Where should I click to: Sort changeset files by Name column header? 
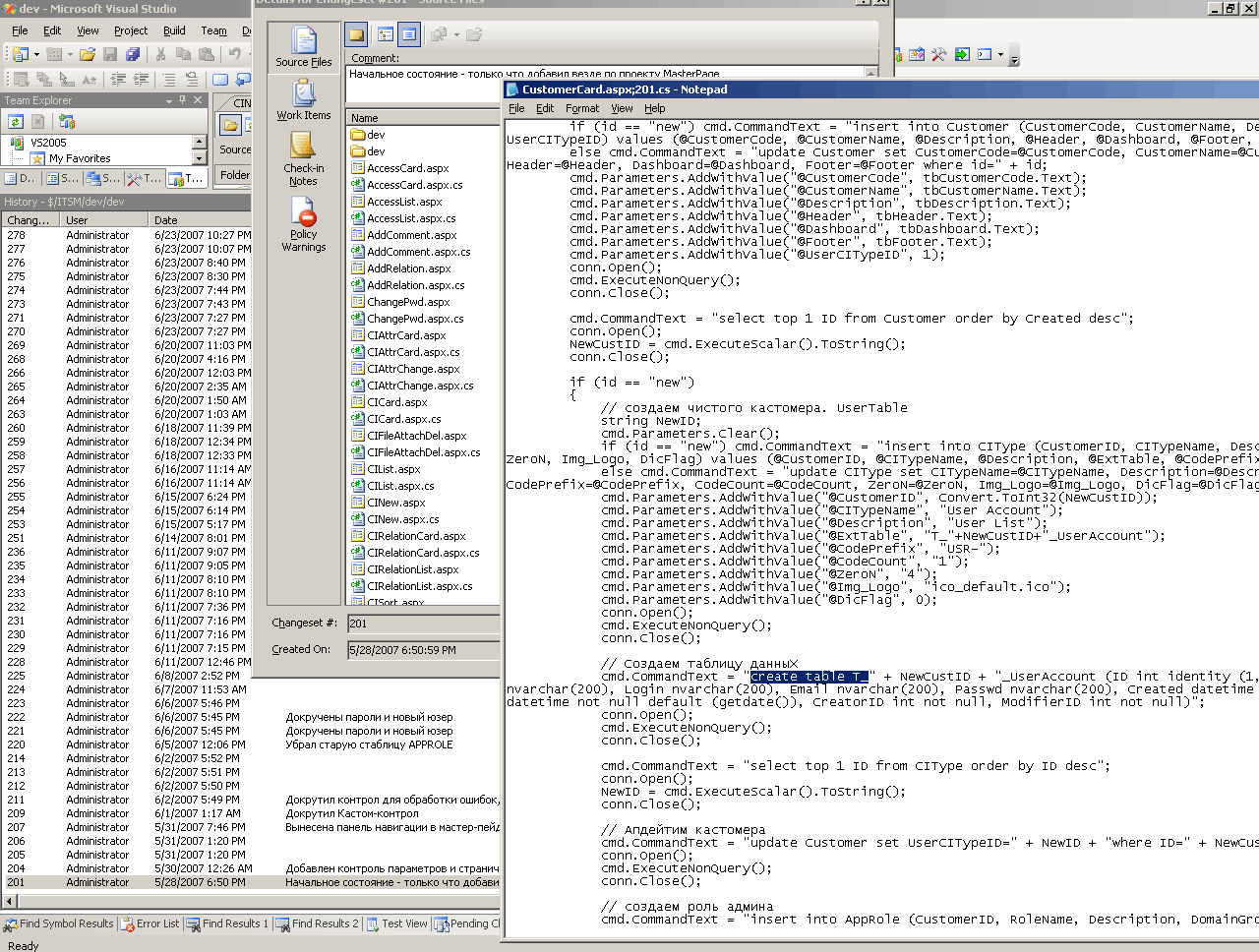tap(424, 118)
